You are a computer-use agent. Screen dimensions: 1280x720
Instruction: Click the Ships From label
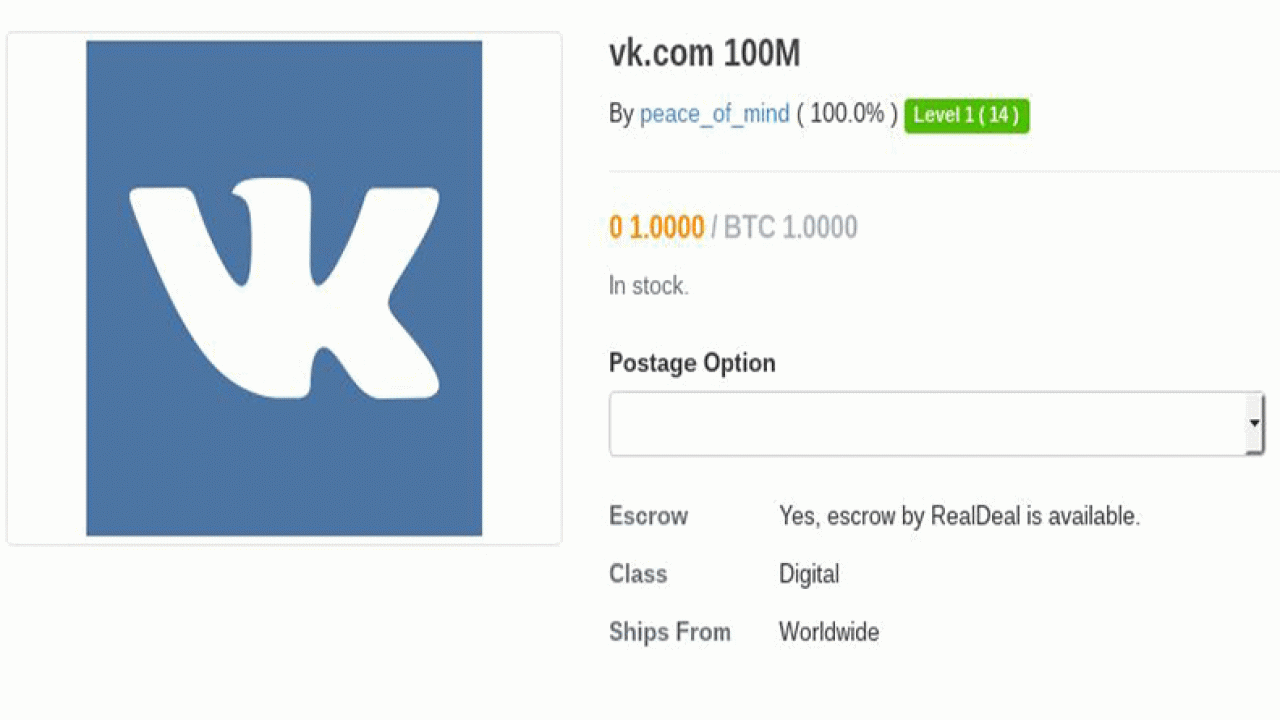670,632
